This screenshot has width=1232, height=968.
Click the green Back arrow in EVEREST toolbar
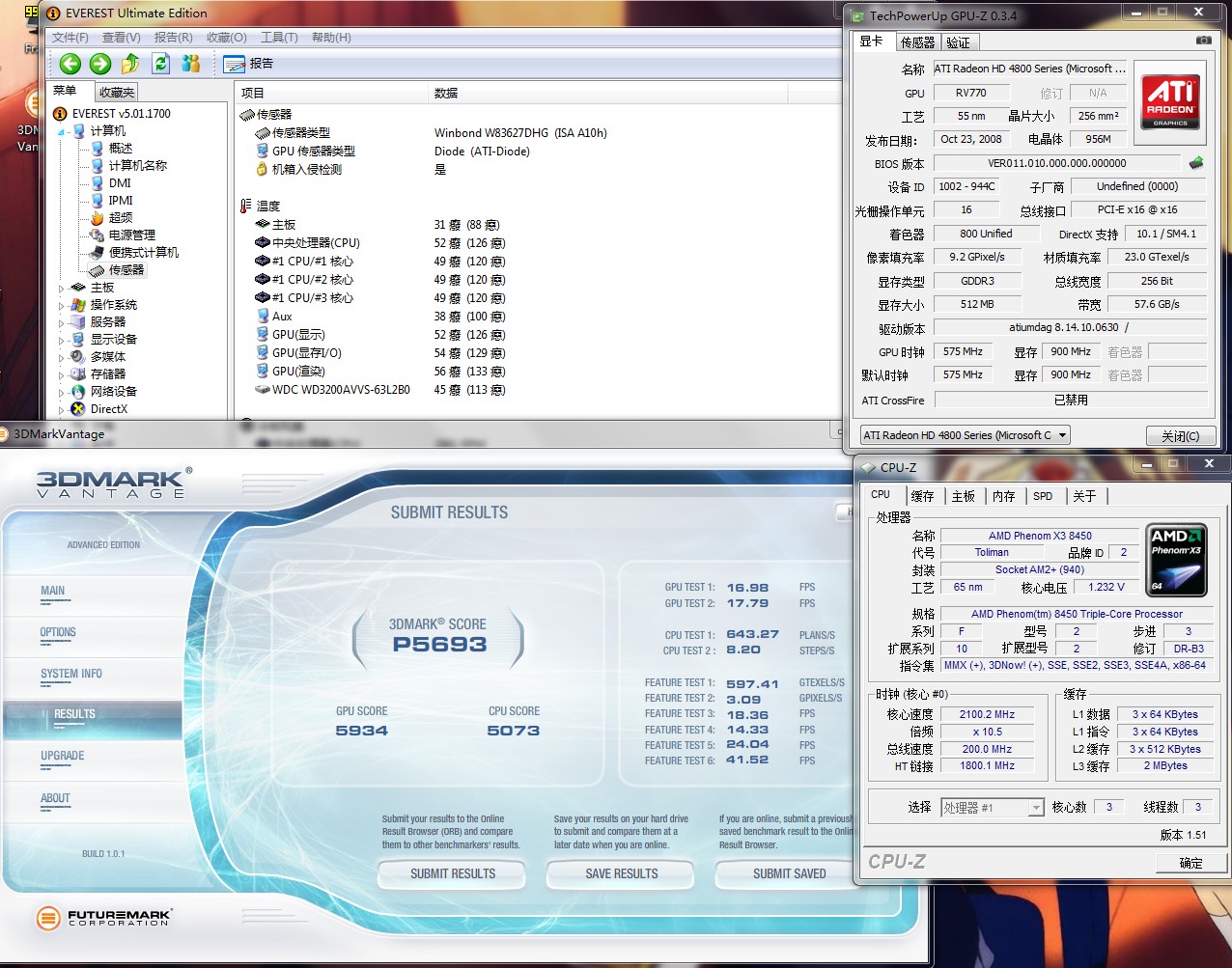tap(70, 64)
